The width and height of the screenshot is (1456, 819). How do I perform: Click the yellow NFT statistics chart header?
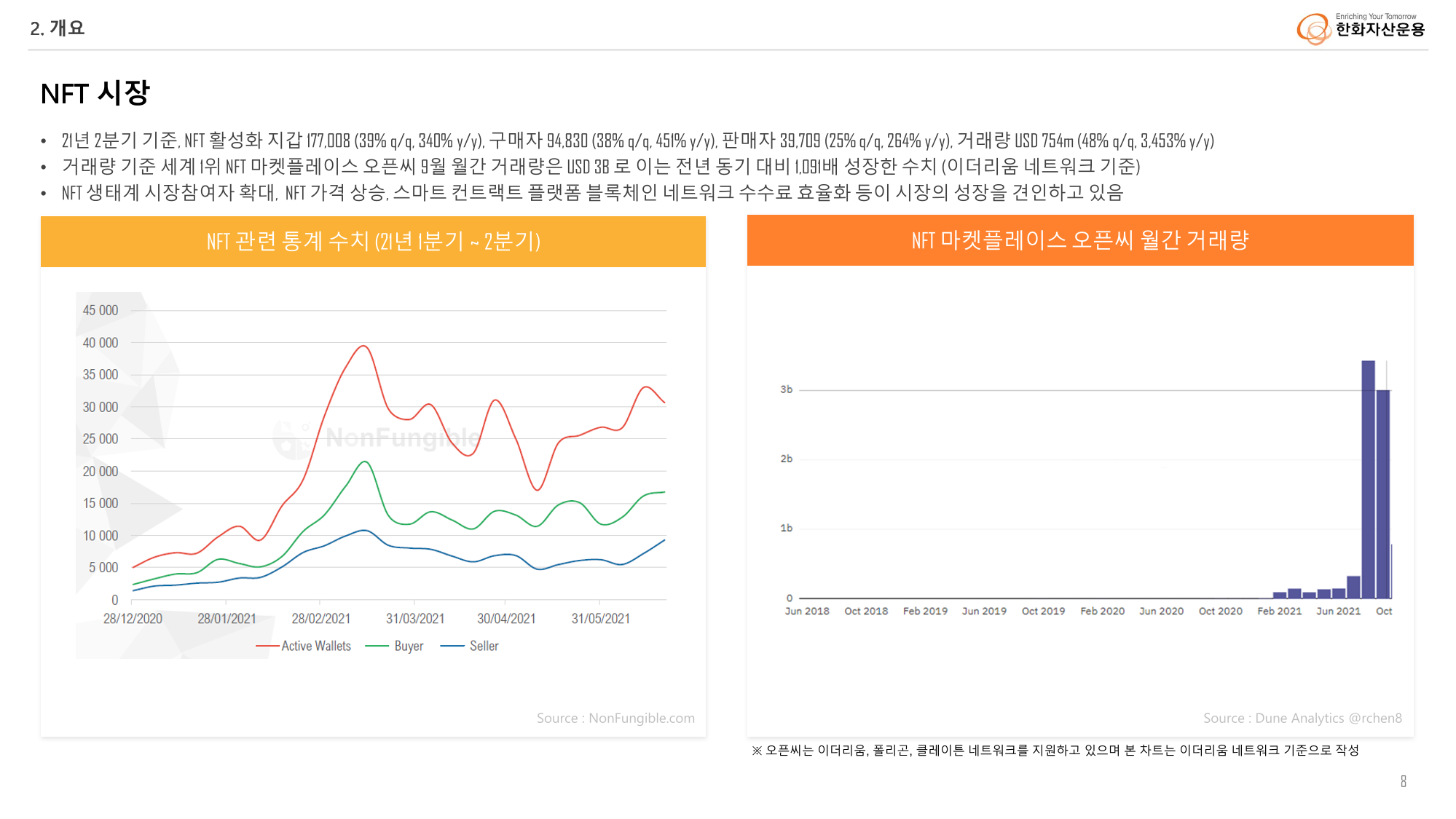(x=373, y=241)
